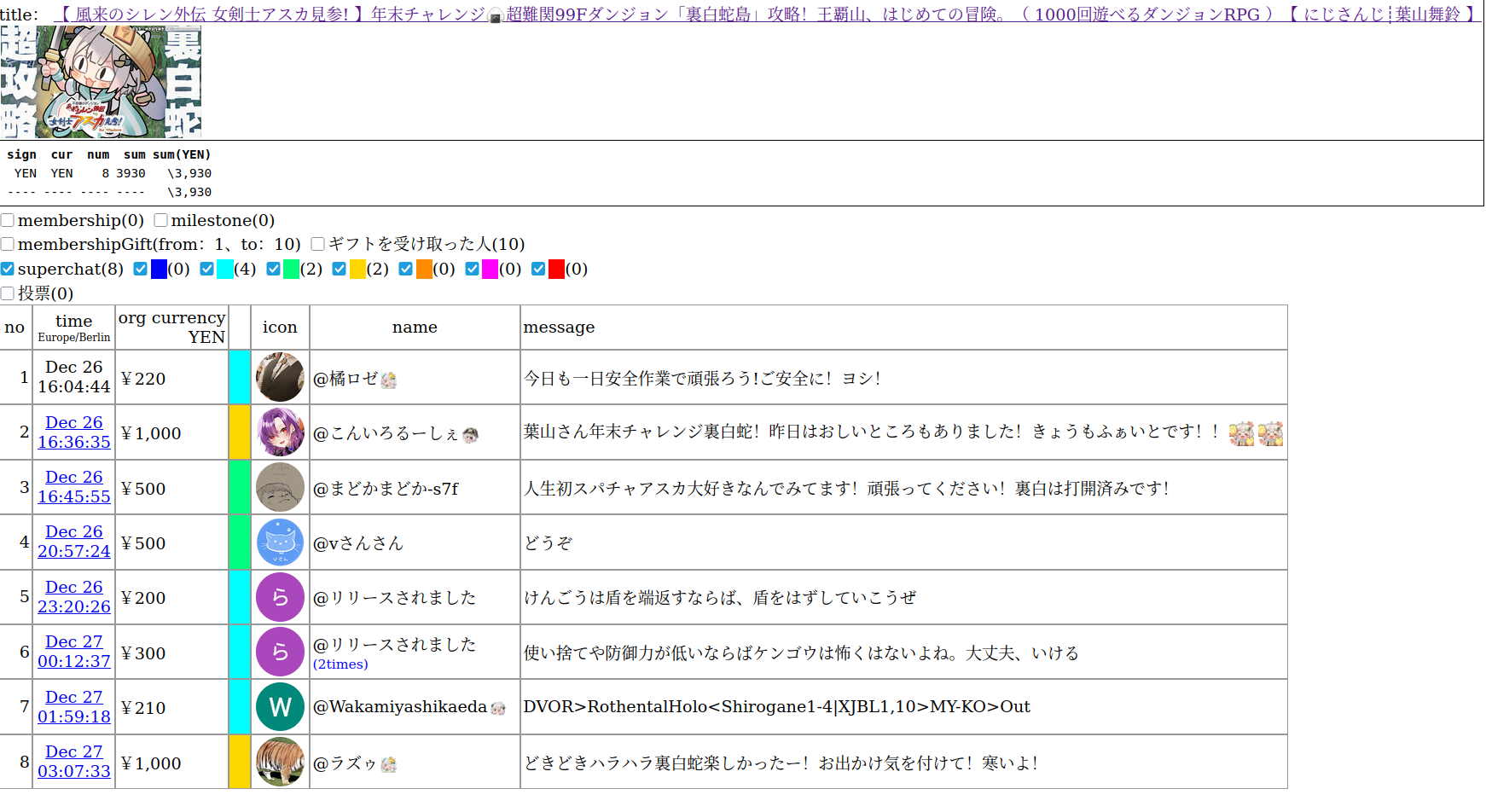Uncheck the red tier (0) checkbox
Screen dimensions: 1486x812
(x=538, y=269)
